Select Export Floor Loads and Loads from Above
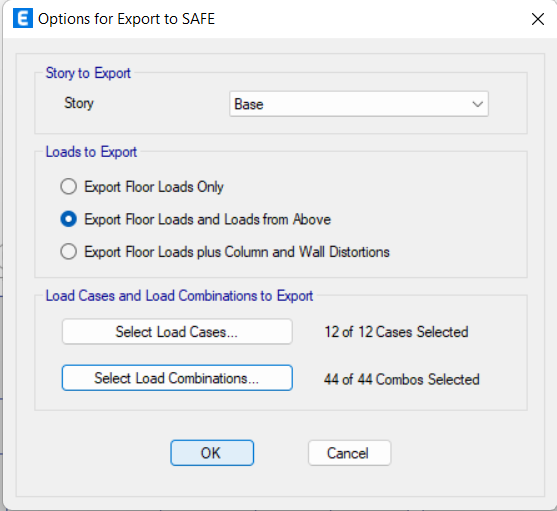 196,219
